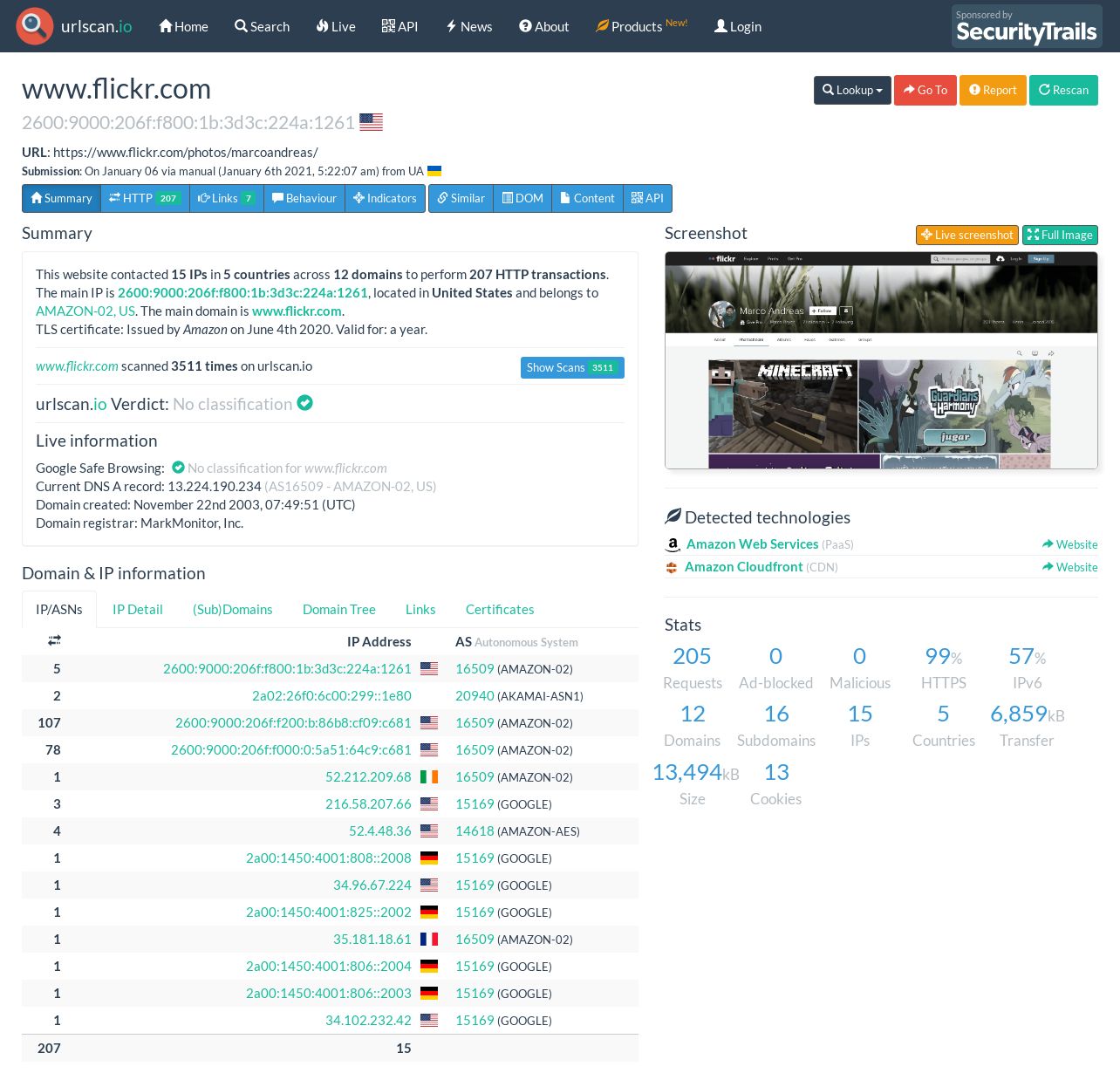Viewport: 1120px width, 1080px height.
Task: Open the News page
Action: [x=469, y=26]
